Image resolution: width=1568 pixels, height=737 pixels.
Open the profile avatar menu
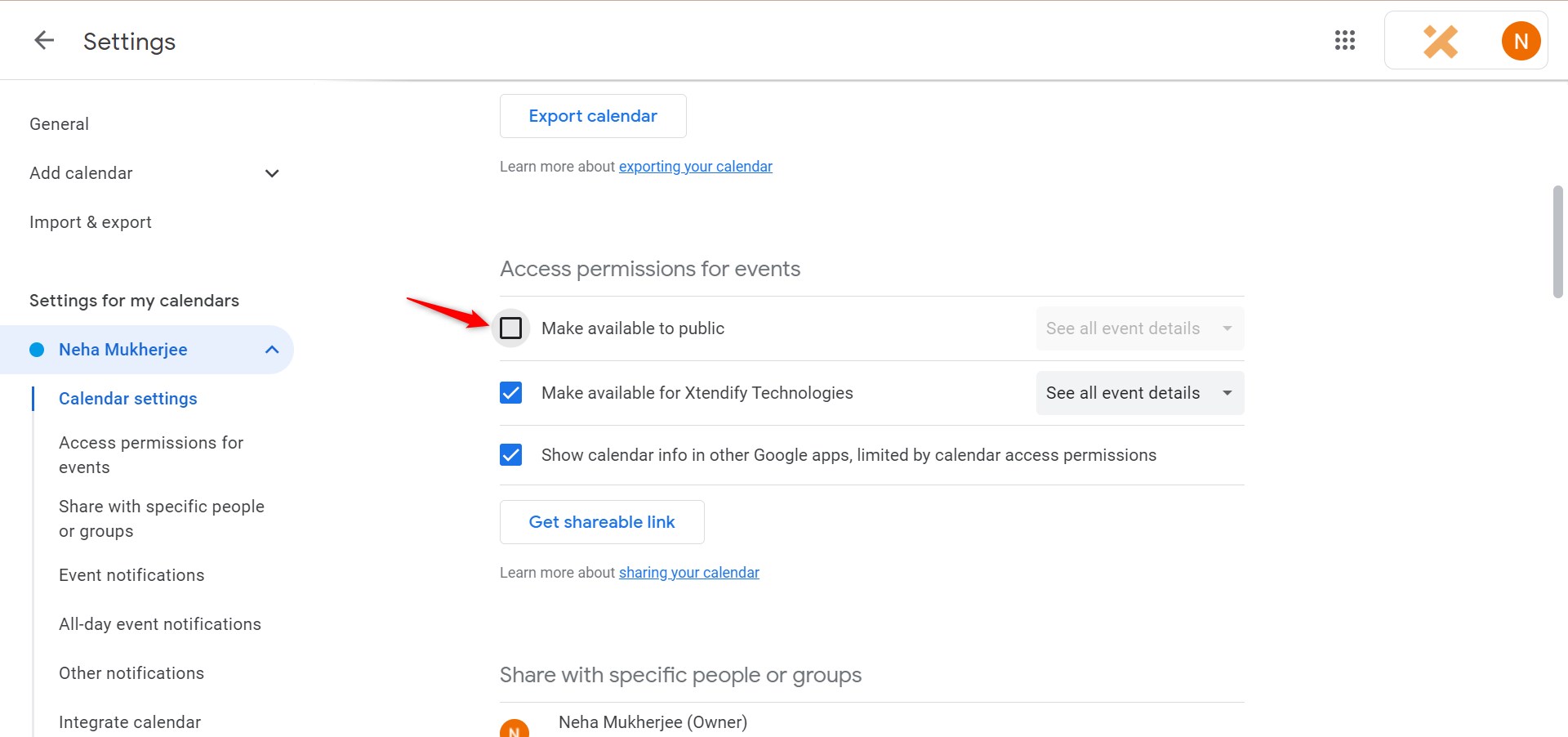[1520, 40]
